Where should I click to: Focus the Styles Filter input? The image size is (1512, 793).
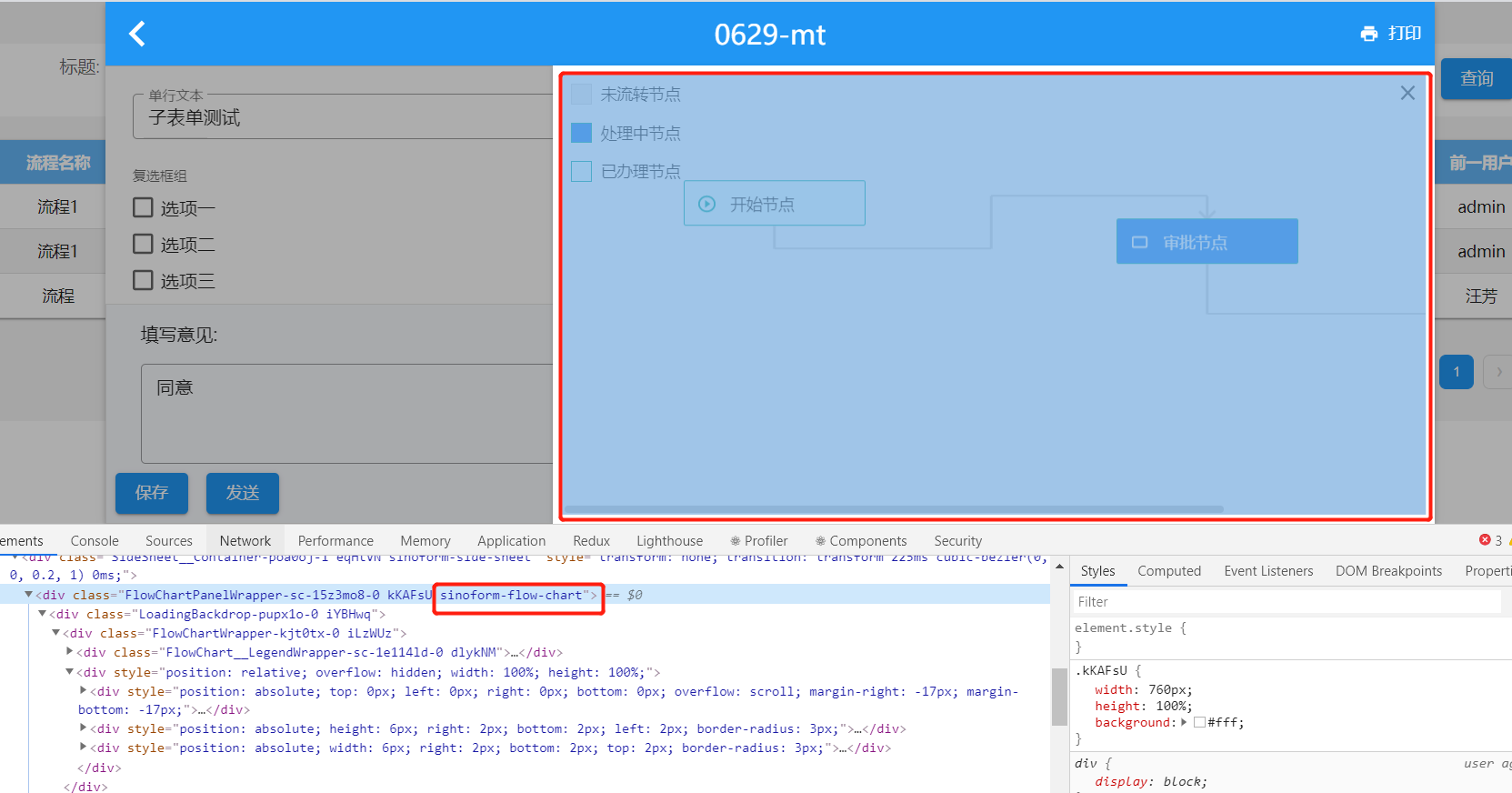point(1287,602)
